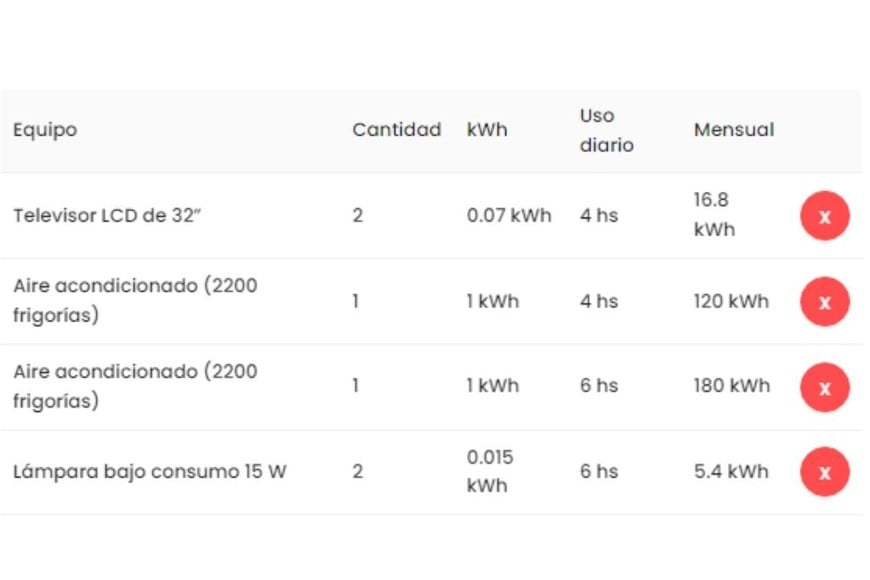Select the 6 hs cell in Lámpara row
Screen dimensions: 870x580
(599, 472)
